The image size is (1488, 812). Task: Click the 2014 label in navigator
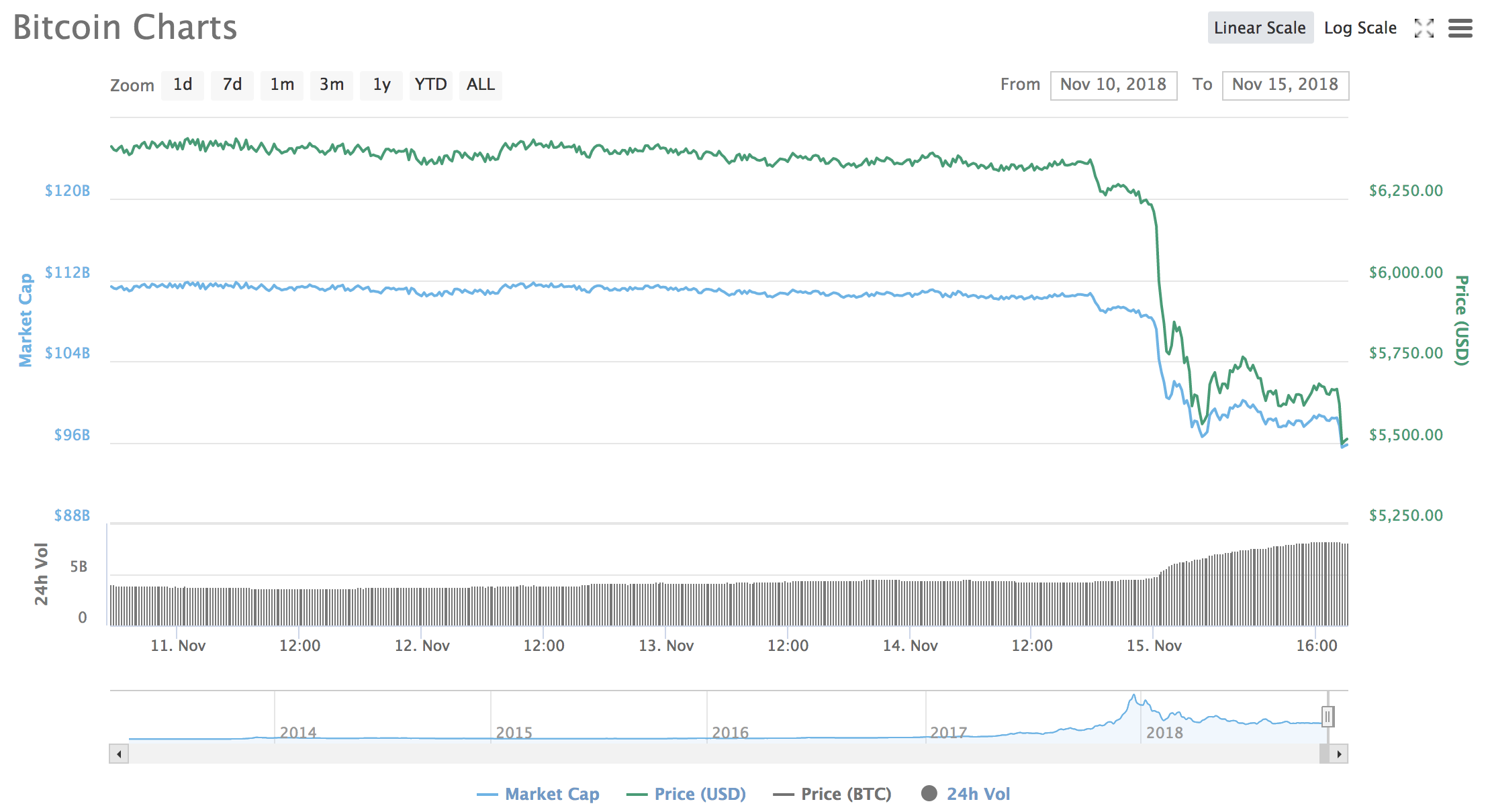pos(298,732)
